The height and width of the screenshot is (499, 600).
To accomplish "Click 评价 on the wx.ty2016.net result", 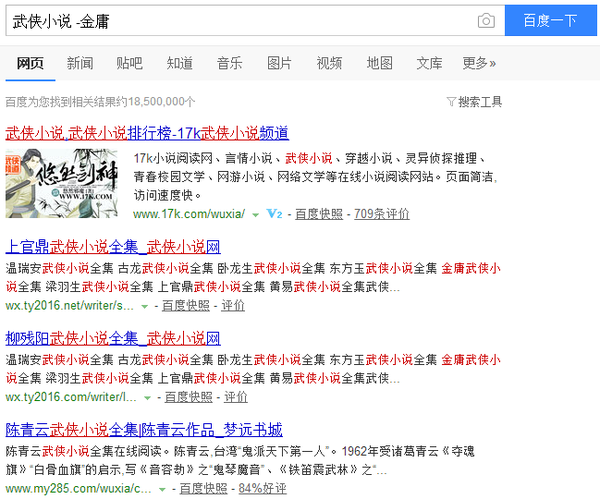I will pos(233,306).
